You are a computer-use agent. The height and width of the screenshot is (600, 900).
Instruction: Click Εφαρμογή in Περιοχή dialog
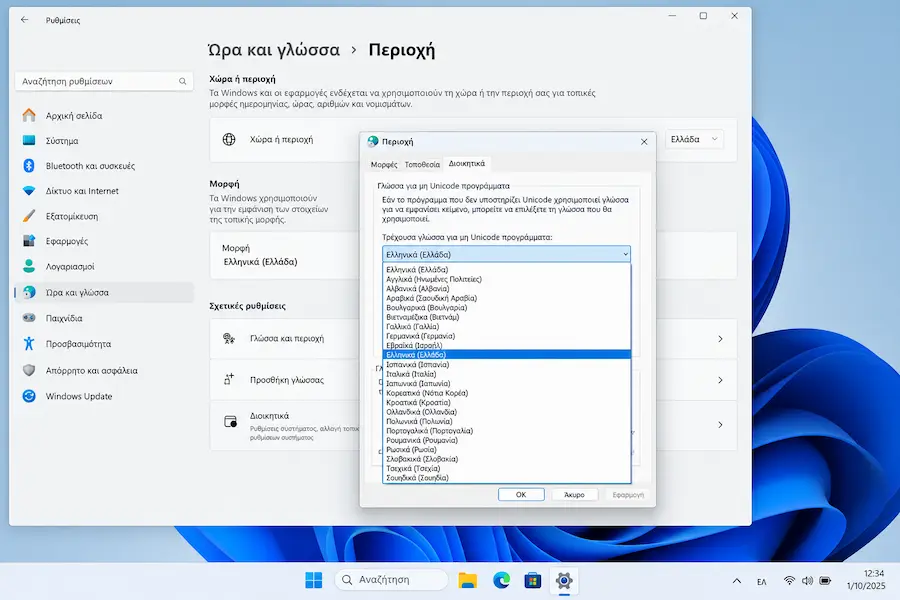point(627,494)
